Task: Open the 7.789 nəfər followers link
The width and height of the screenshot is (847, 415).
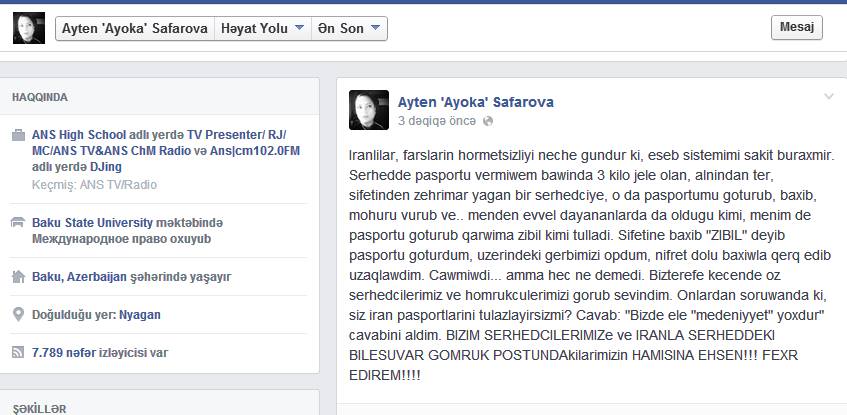Action: click(x=64, y=353)
